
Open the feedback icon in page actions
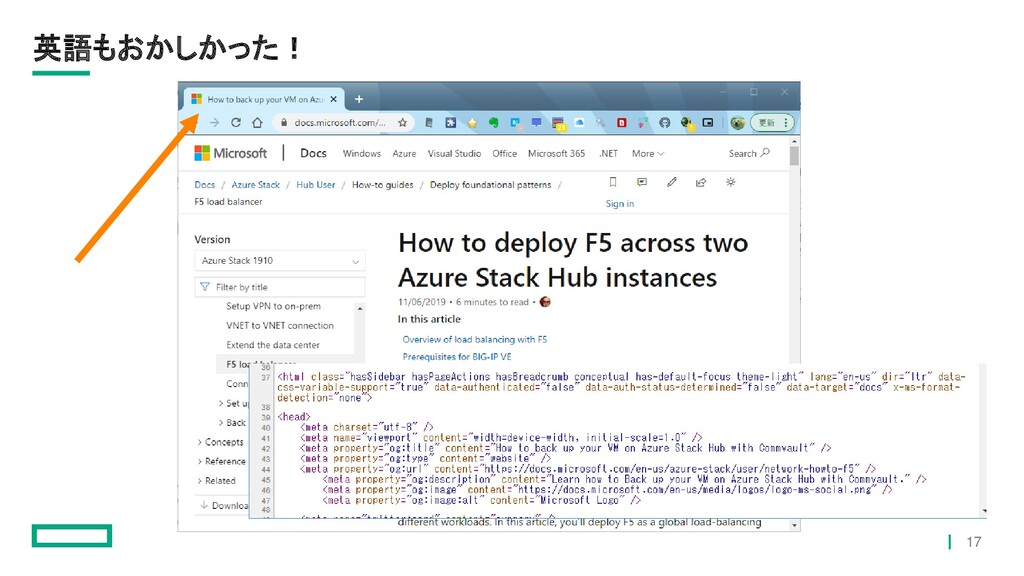coord(642,182)
